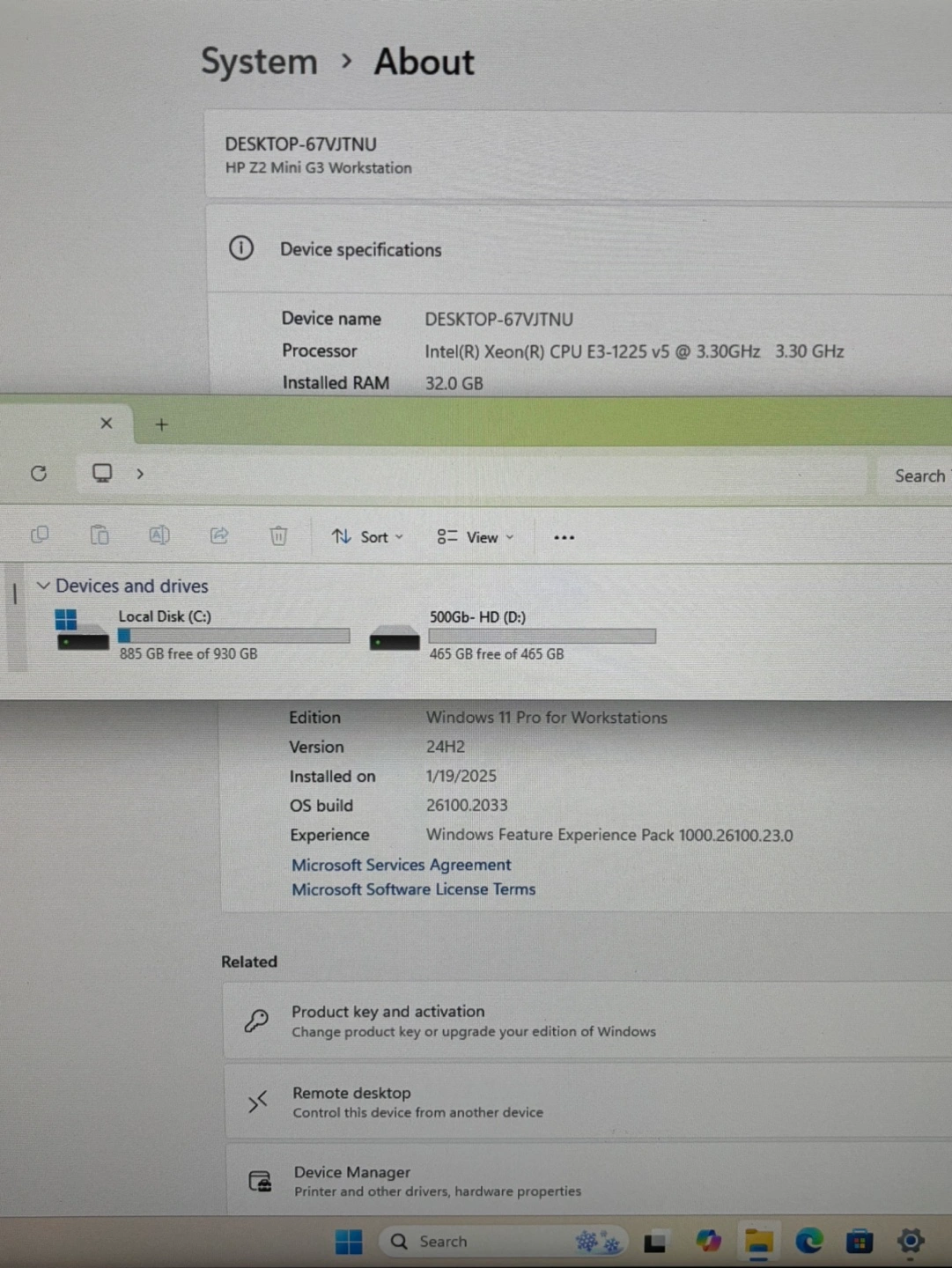Image resolution: width=952 pixels, height=1268 pixels.
Task: Expand the address bar chevron after PC icon
Action: [x=140, y=474]
